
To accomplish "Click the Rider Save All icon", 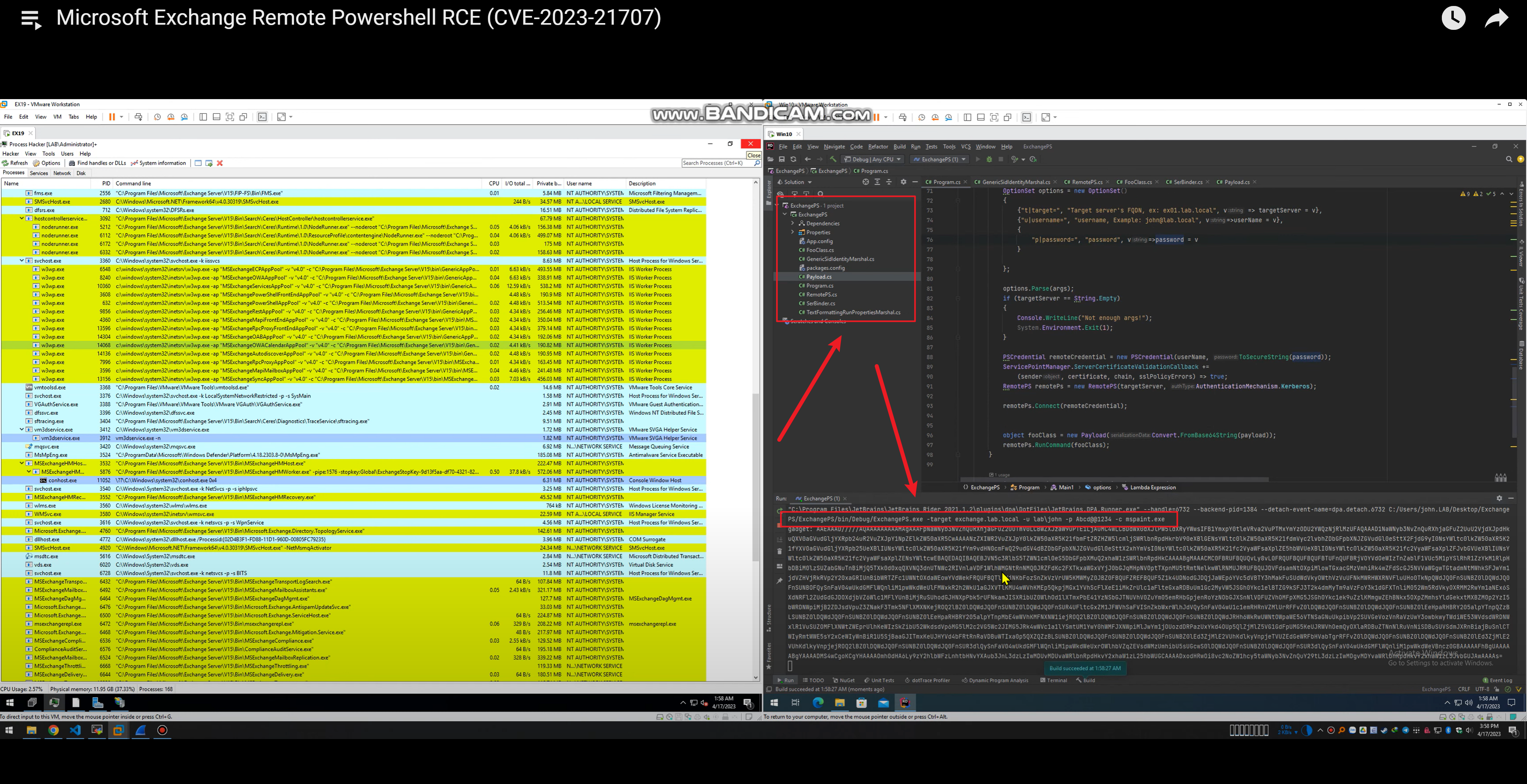I will (x=782, y=160).
